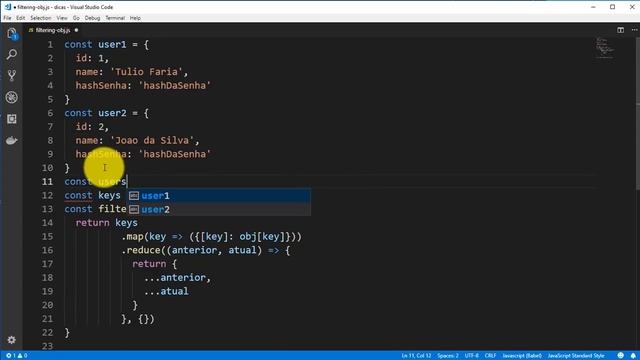Click line number 16 in the gutter
640x360 pixels.
click(x=47, y=250)
